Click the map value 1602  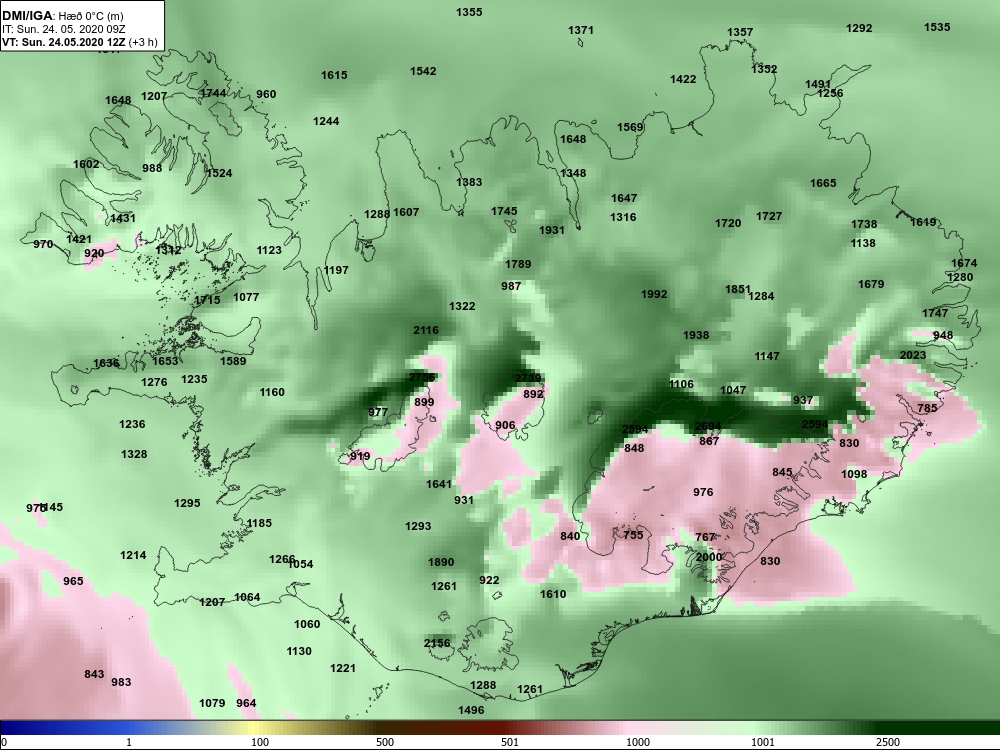(86, 164)
